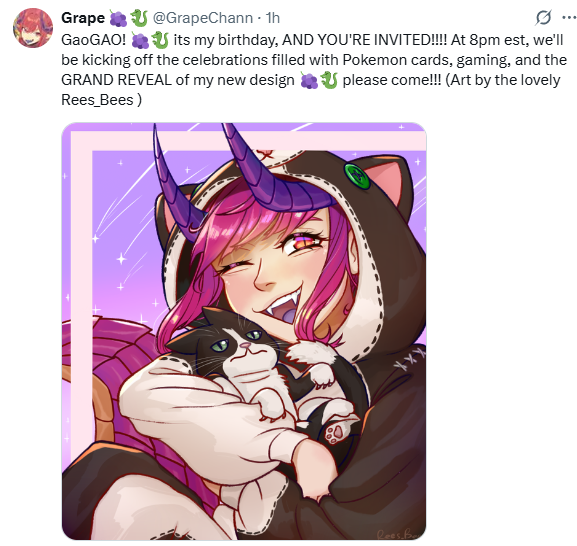Image resolution: width=577 pixels, height=546 pixels.
Task: Click the grape emoji after 'new design'
Action: coord(309,80)
